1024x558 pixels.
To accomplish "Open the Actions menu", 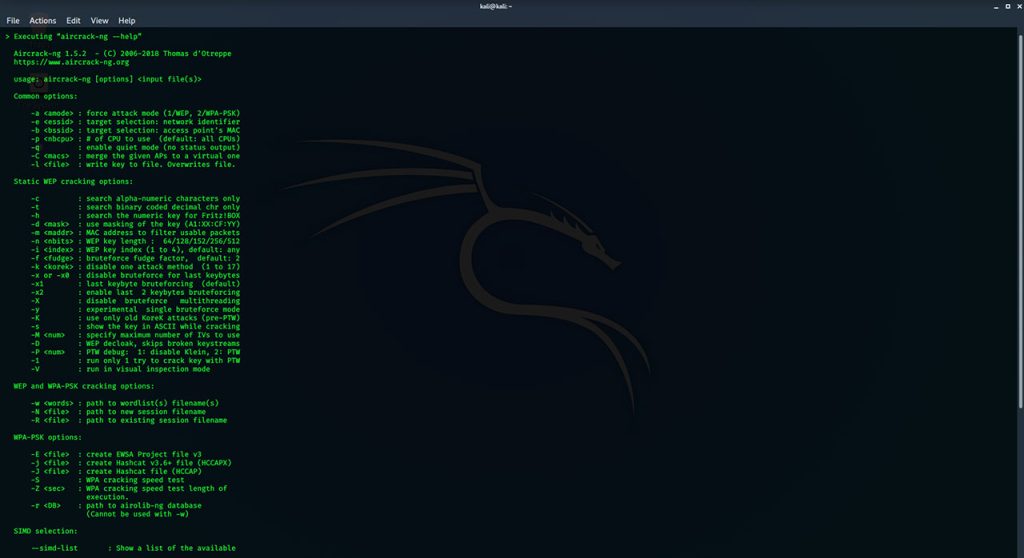I will [42, 21].
